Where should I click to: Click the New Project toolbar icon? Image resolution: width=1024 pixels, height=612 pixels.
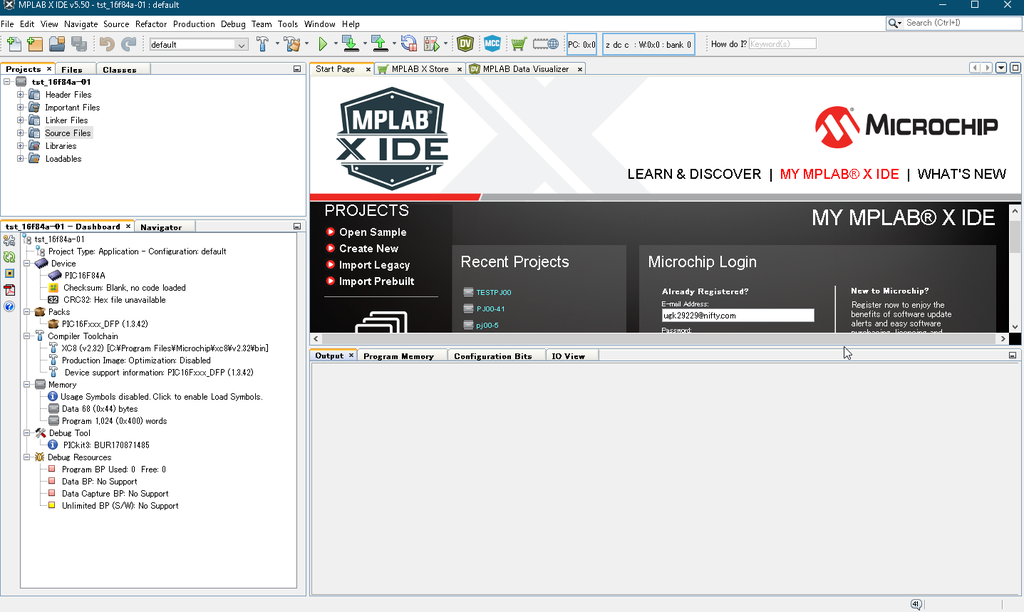point(35,44)
